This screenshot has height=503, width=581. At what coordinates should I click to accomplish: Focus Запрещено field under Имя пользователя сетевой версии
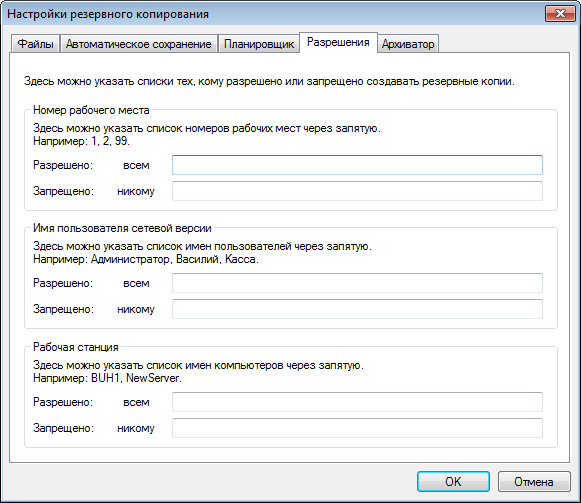pos(357,309)
